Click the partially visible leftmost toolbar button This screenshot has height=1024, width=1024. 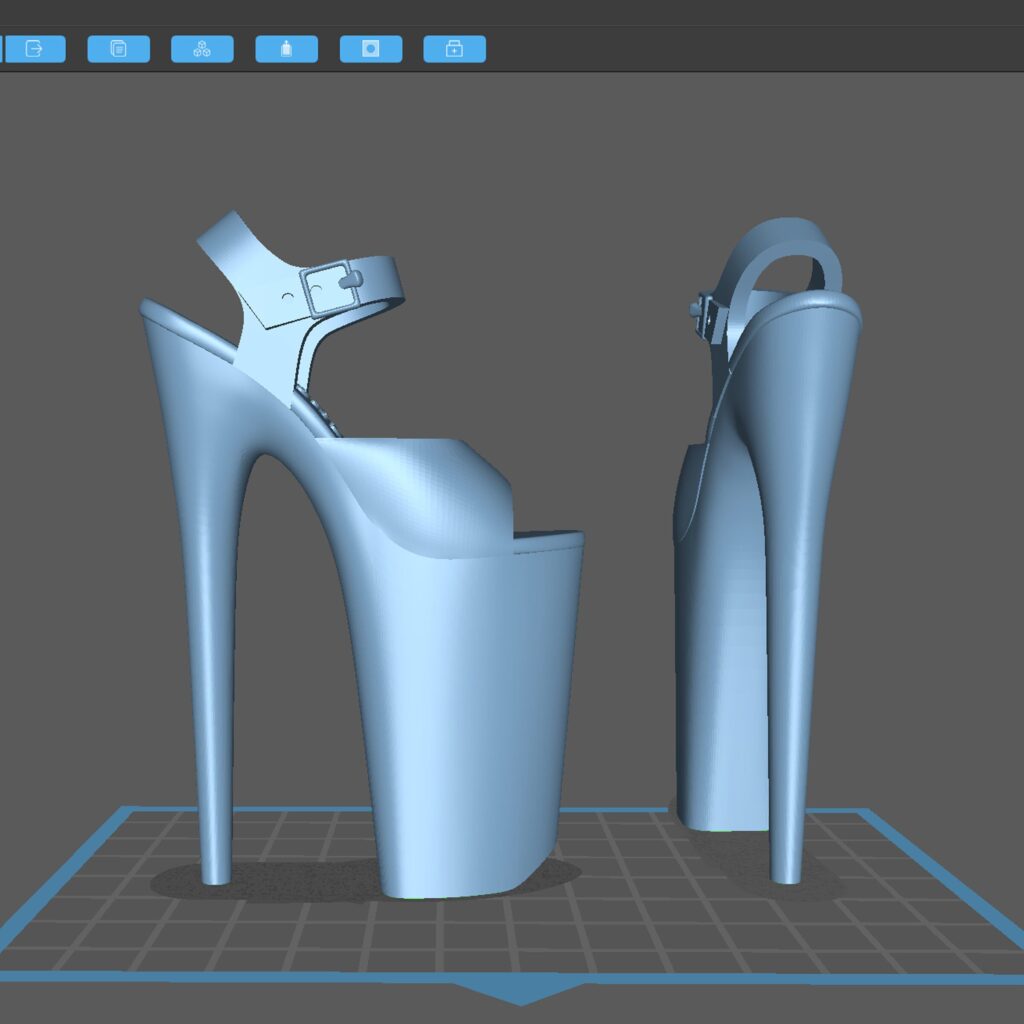pyautogui.click(x=2, y=49)
